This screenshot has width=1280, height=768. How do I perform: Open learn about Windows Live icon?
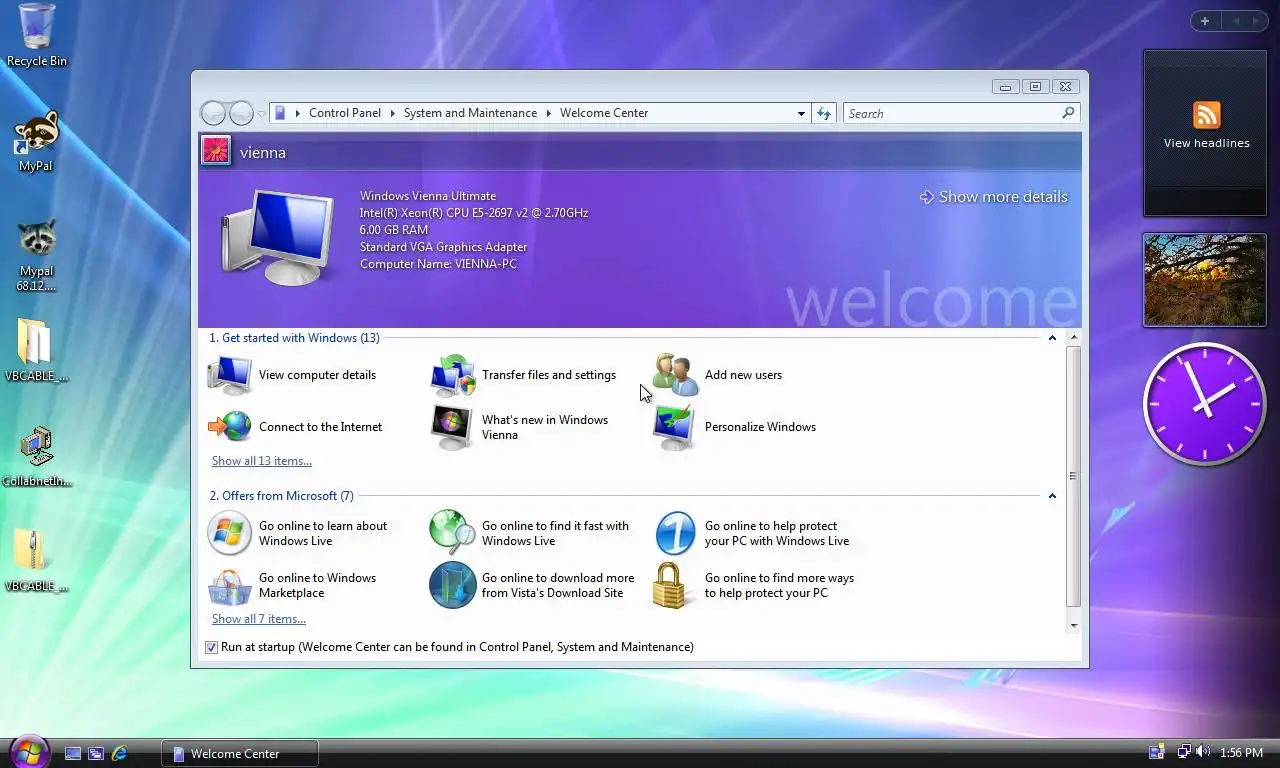229,533
